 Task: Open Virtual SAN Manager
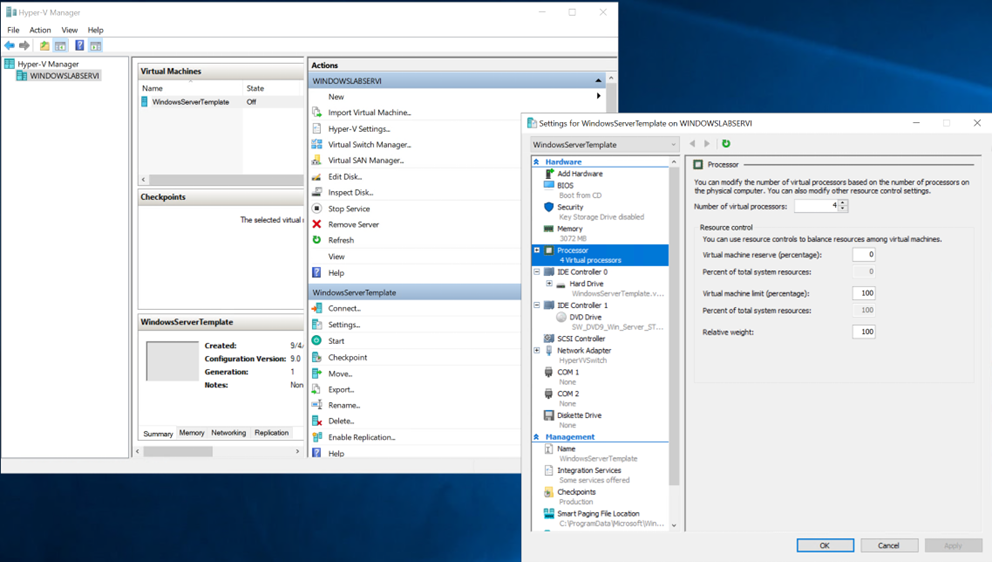click(366, 160)
